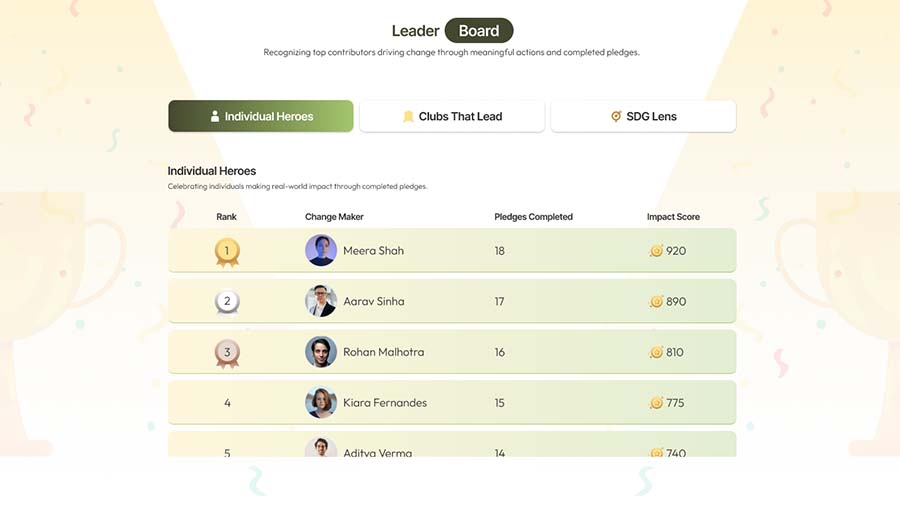Click the Board pill in the title
This screenshot has height=505, width=900.
tap(479, 31)
